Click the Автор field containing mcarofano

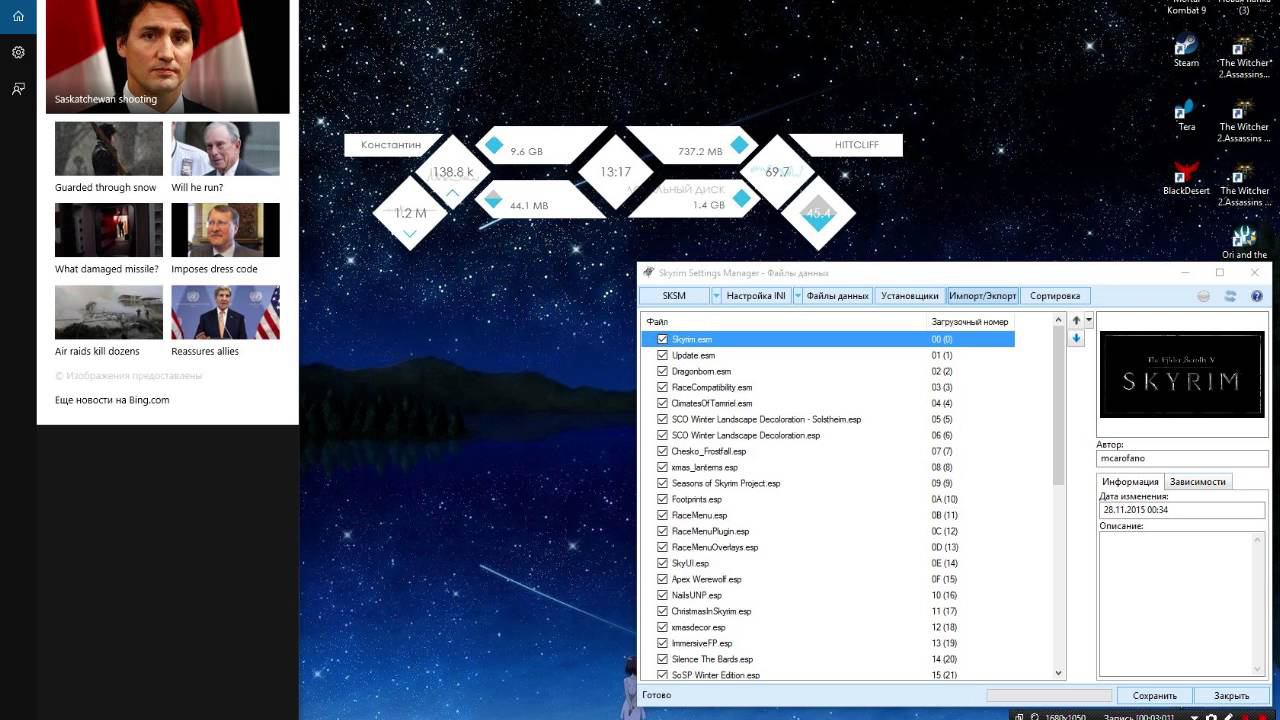pos(1182,458)
